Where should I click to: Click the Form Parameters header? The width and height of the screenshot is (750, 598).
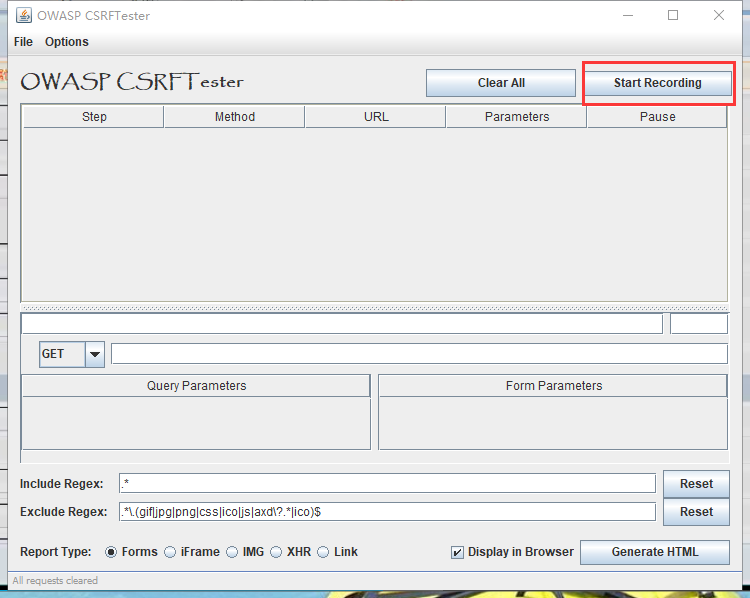(x=553, y=386)
